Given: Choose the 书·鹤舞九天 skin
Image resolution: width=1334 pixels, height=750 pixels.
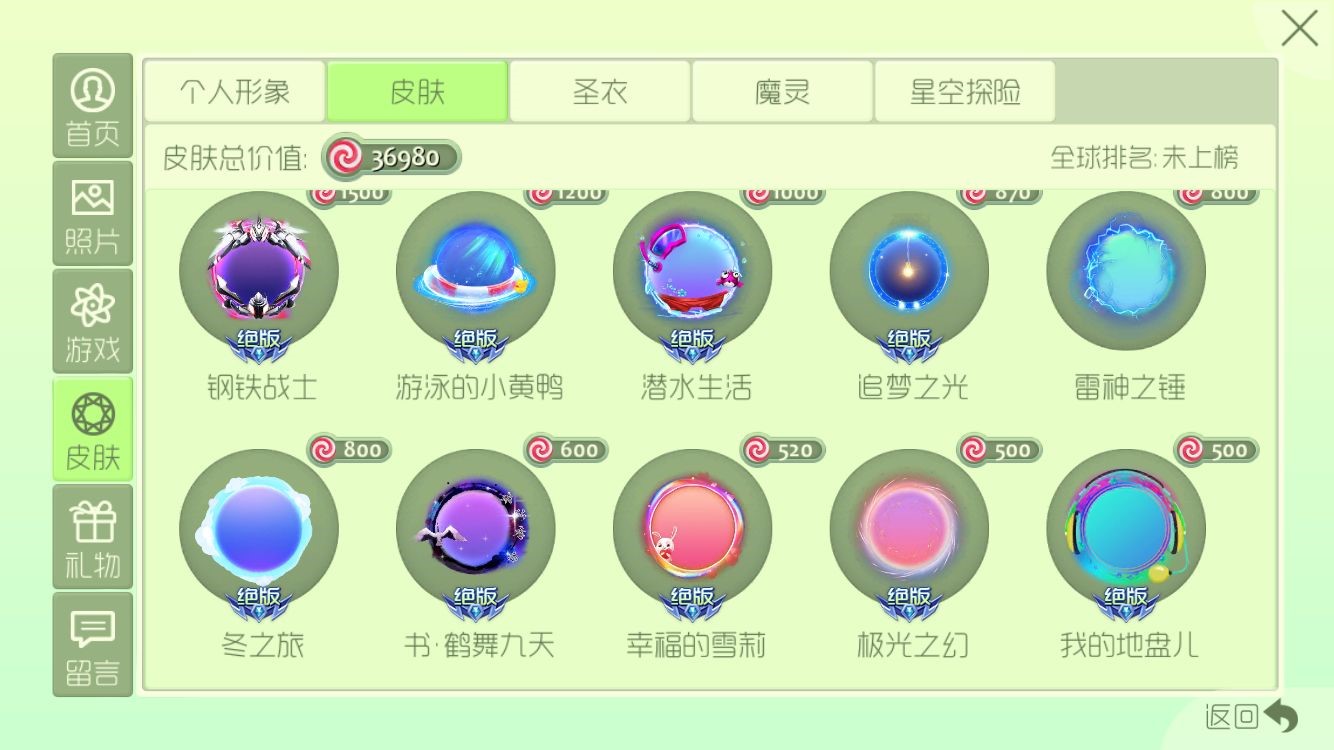Looking at the screenshot, I should point(476,528).
